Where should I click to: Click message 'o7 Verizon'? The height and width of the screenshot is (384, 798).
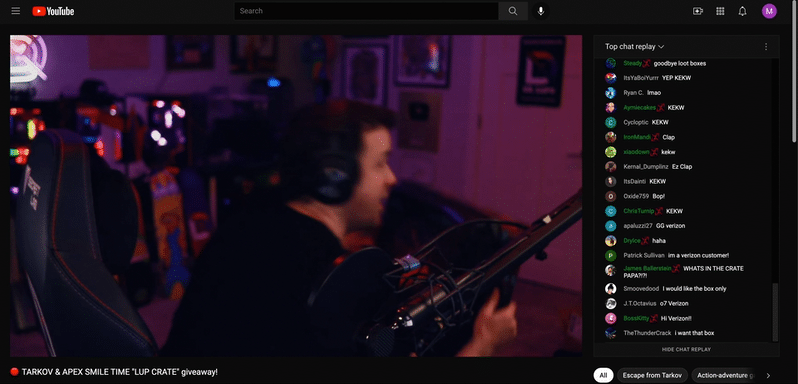pyautogui.click(x=674, y=303)
